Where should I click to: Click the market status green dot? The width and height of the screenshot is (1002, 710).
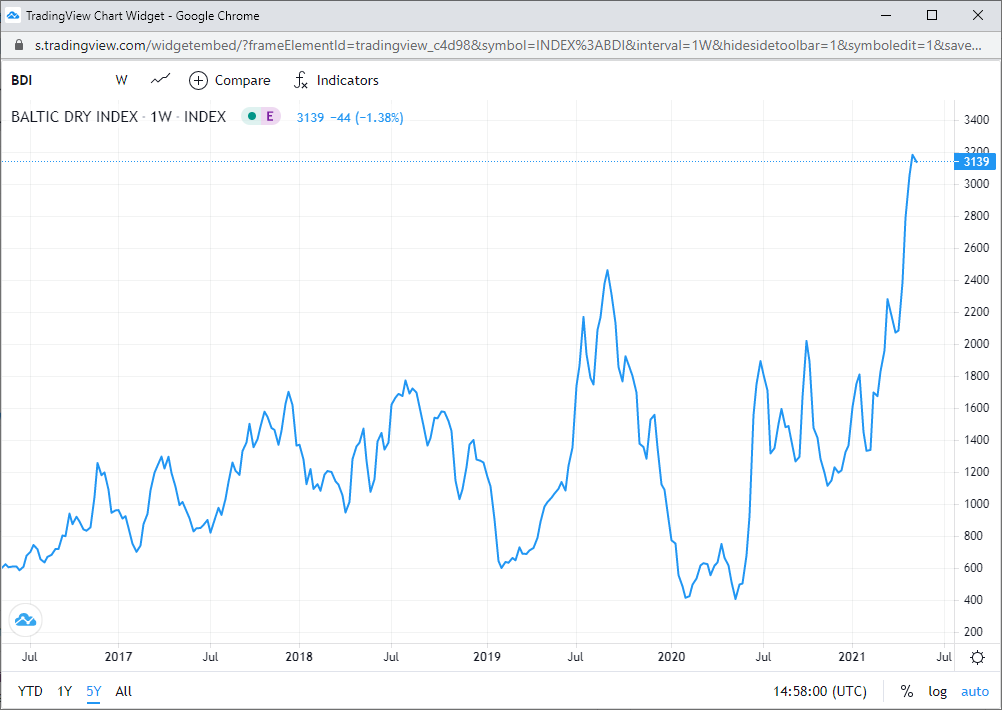pyautogui.click(x=251, y=117)
